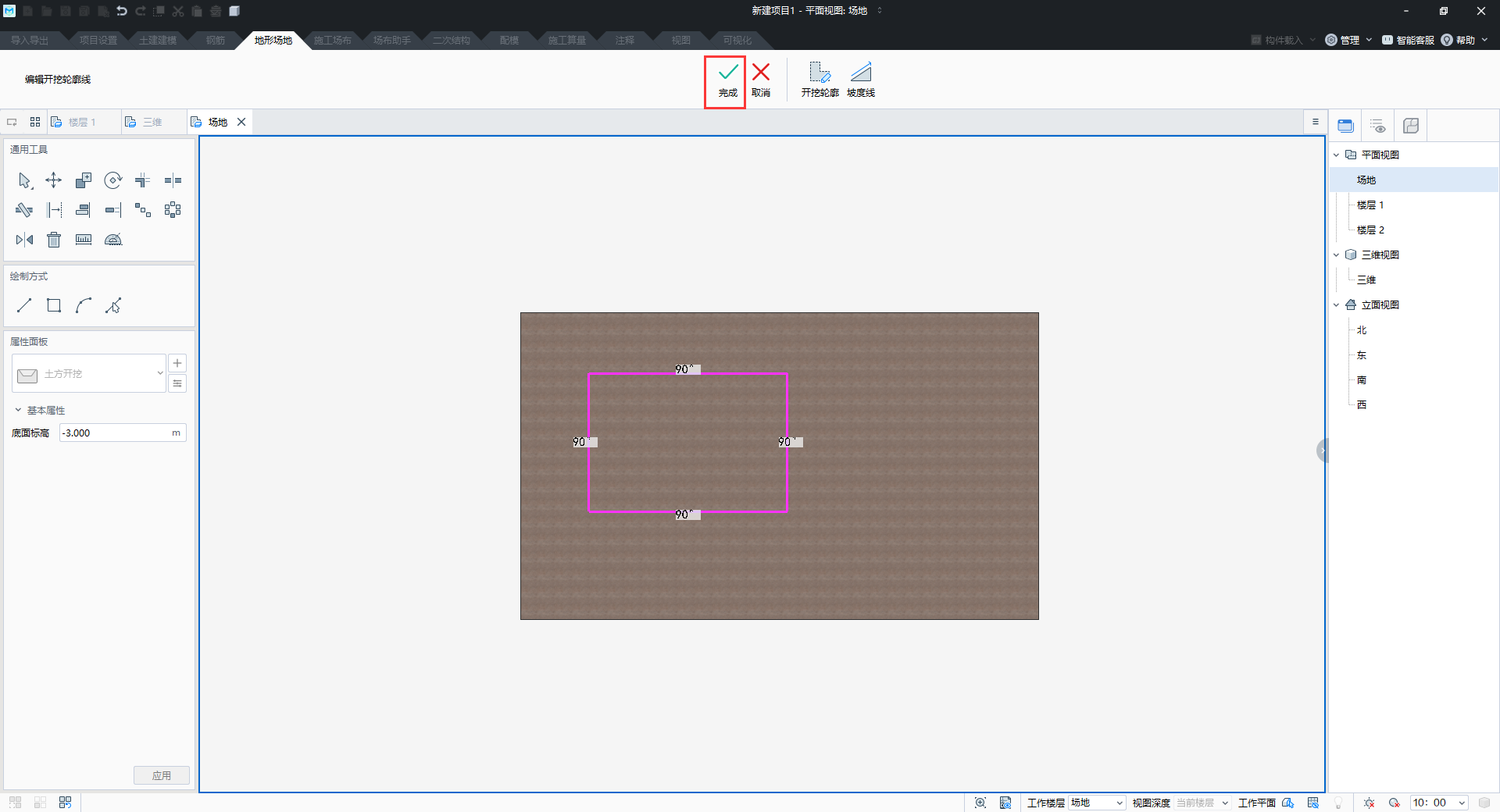Click the 3D cube icon in title bar
Screen dimensions: 1500x812
point(234,11)
